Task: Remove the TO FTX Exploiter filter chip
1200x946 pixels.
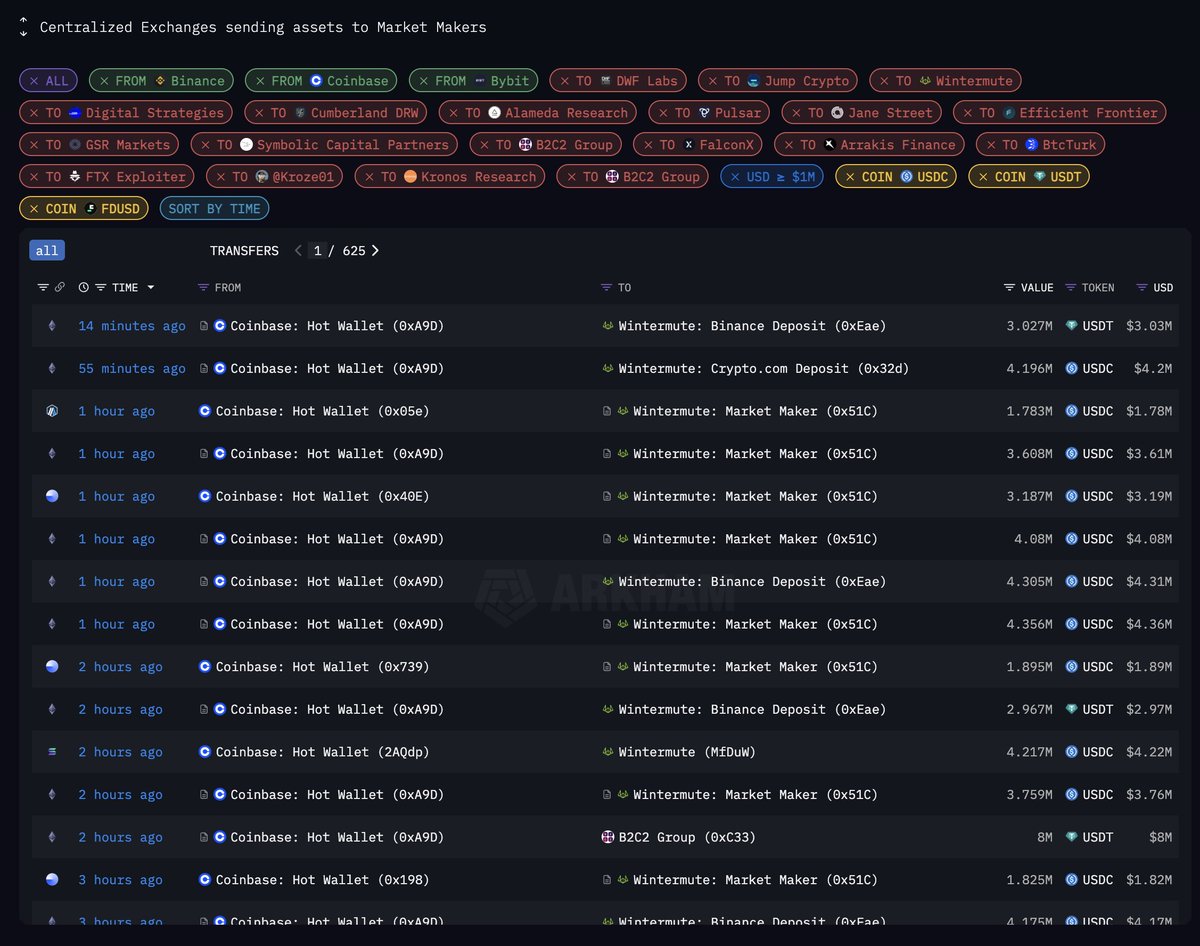Action: click(x=34, y=177)
